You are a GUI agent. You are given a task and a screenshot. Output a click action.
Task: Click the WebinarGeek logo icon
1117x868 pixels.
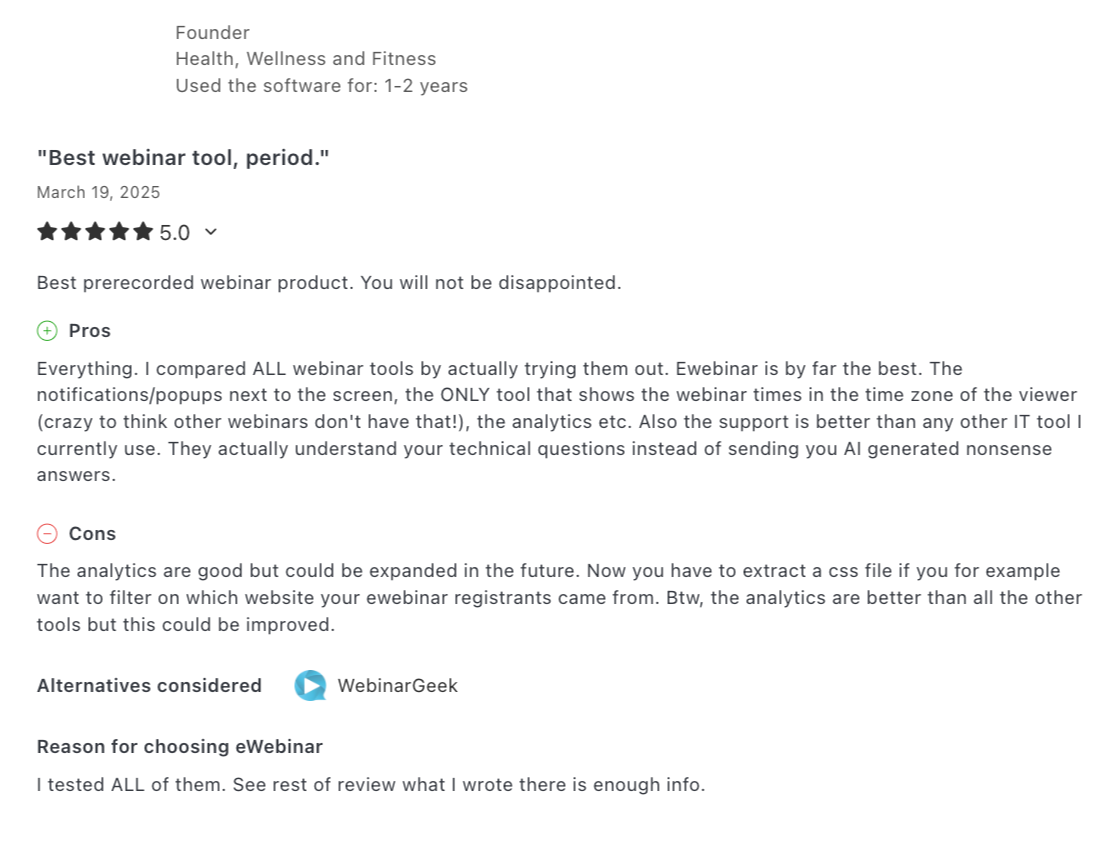tap(310, 685)
